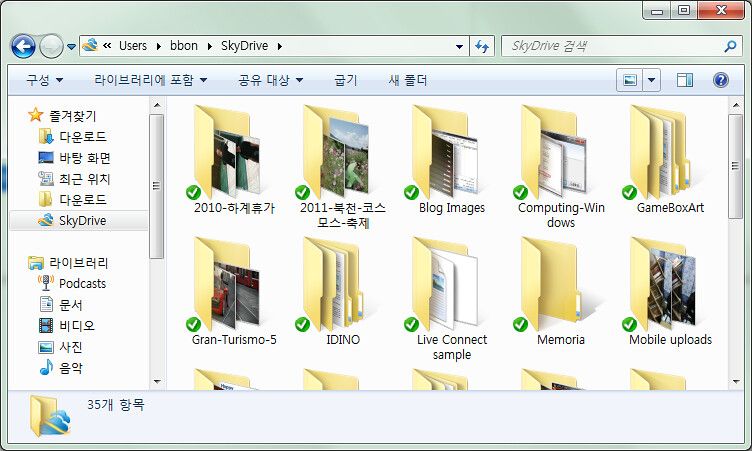Select the Memoria folder icon
This screenshot has height=451, width=752.
[x=553, y=284]
